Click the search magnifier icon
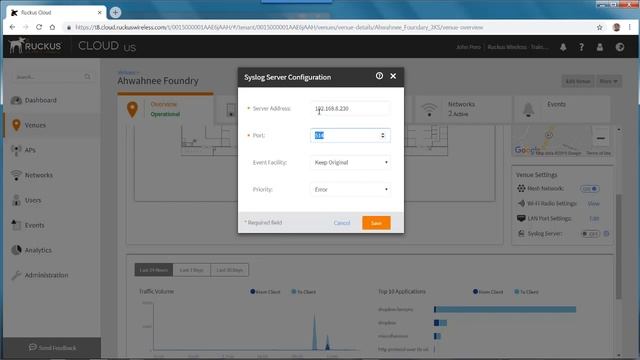 (87, 77)
